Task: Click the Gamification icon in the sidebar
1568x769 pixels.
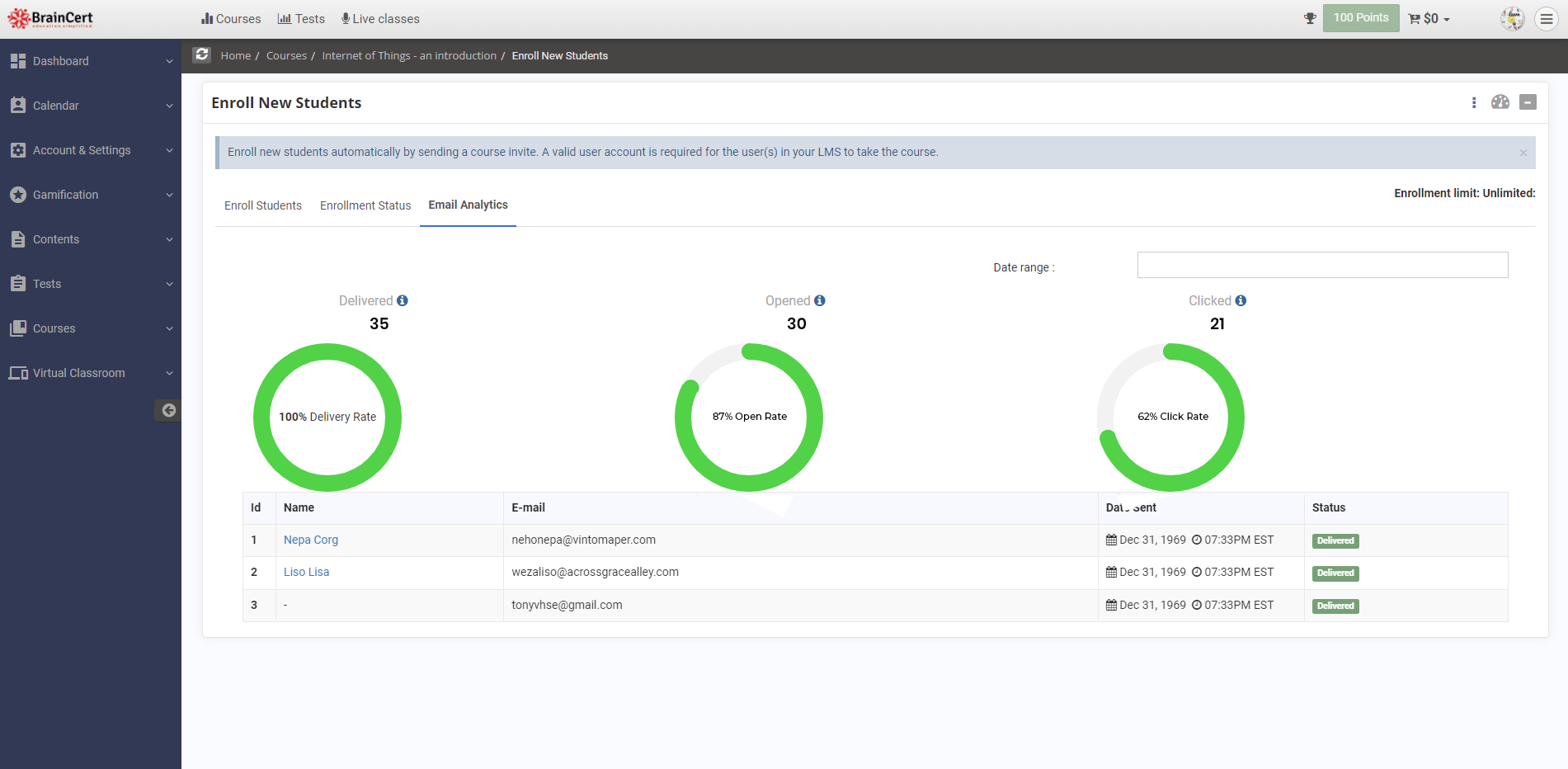Action: point(18,195)
